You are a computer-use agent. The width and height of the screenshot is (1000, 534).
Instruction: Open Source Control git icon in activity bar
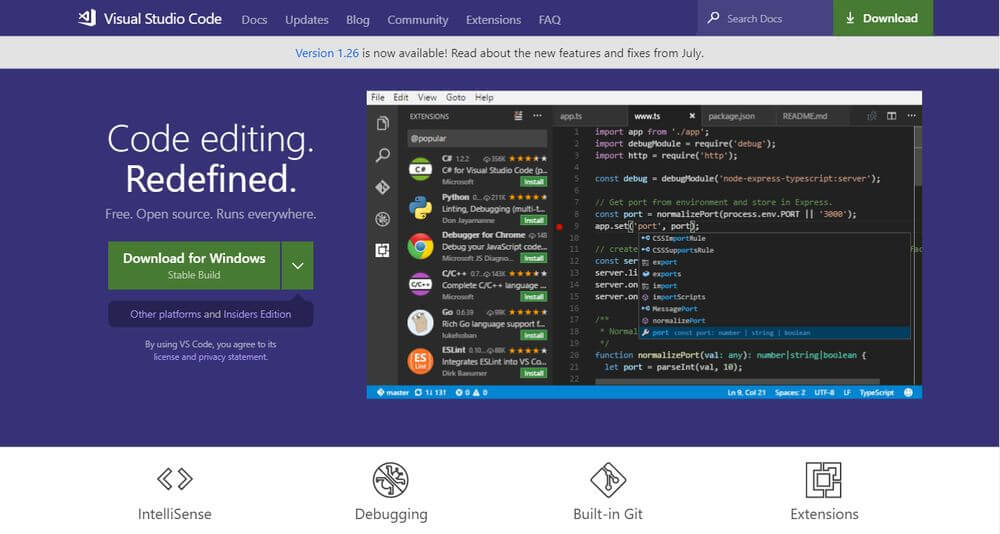pyautogui.click(x=383, y=187)
